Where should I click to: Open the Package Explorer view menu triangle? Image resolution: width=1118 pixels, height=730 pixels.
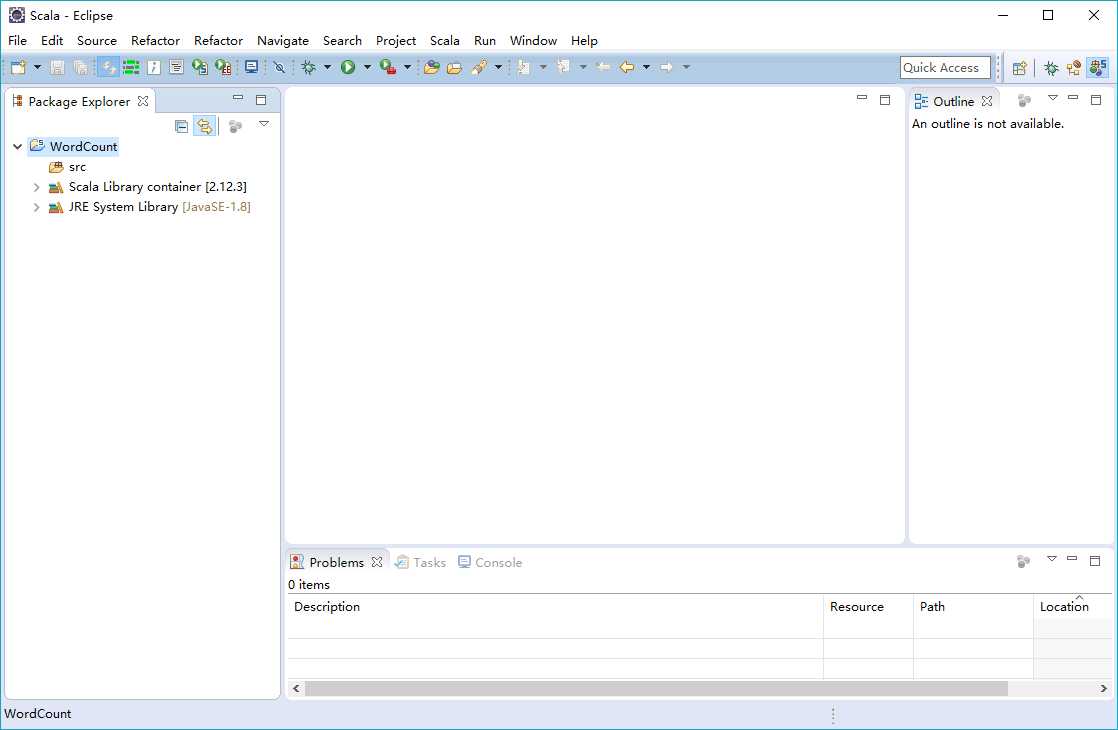264,124
